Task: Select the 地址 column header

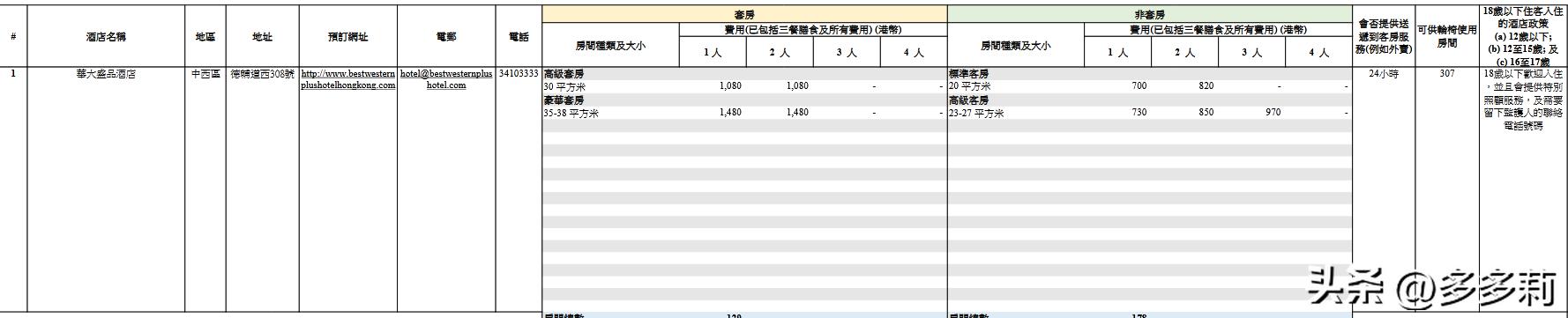Action: point(262,36)
